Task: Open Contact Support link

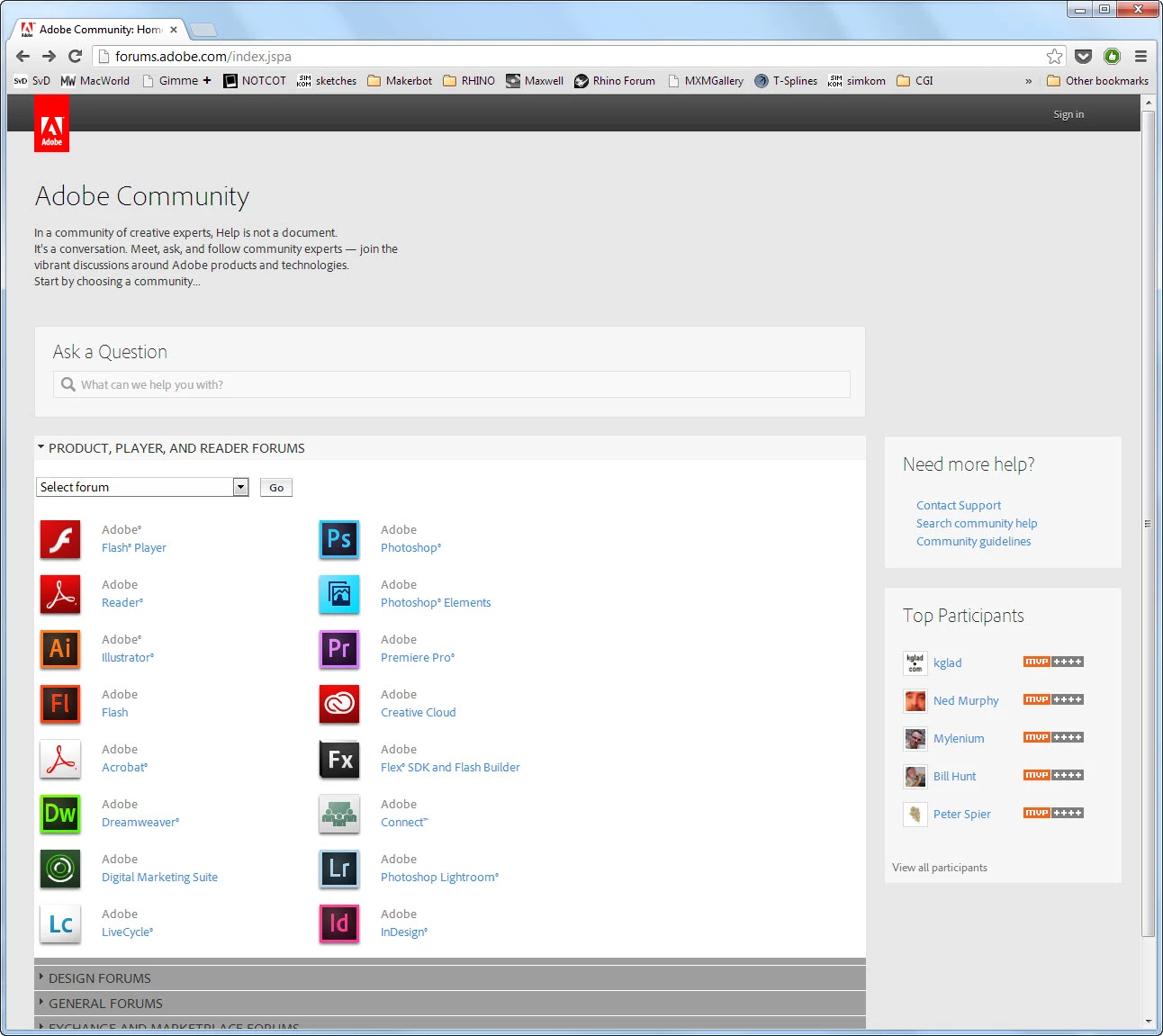Action: (959, 506)
